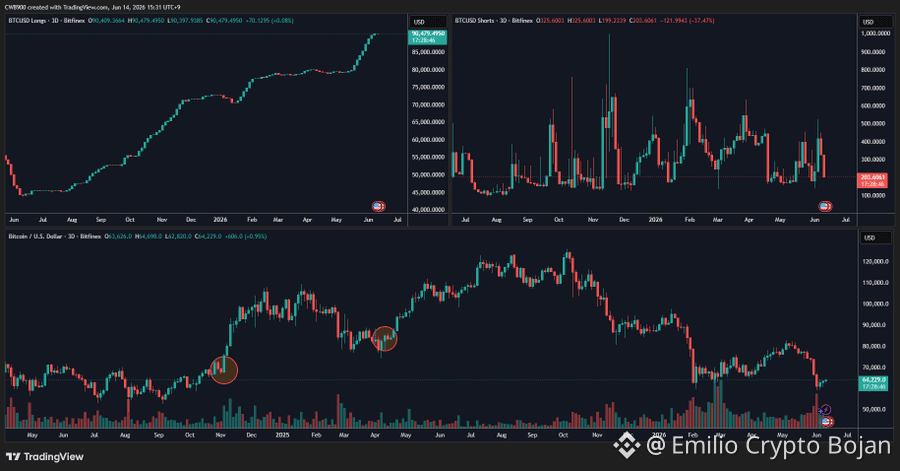This screenshot has height=471, width=900.
Task: Open the US flag event icon in Shorts chart
Action: pyautogui.click(x=825, y=206)
